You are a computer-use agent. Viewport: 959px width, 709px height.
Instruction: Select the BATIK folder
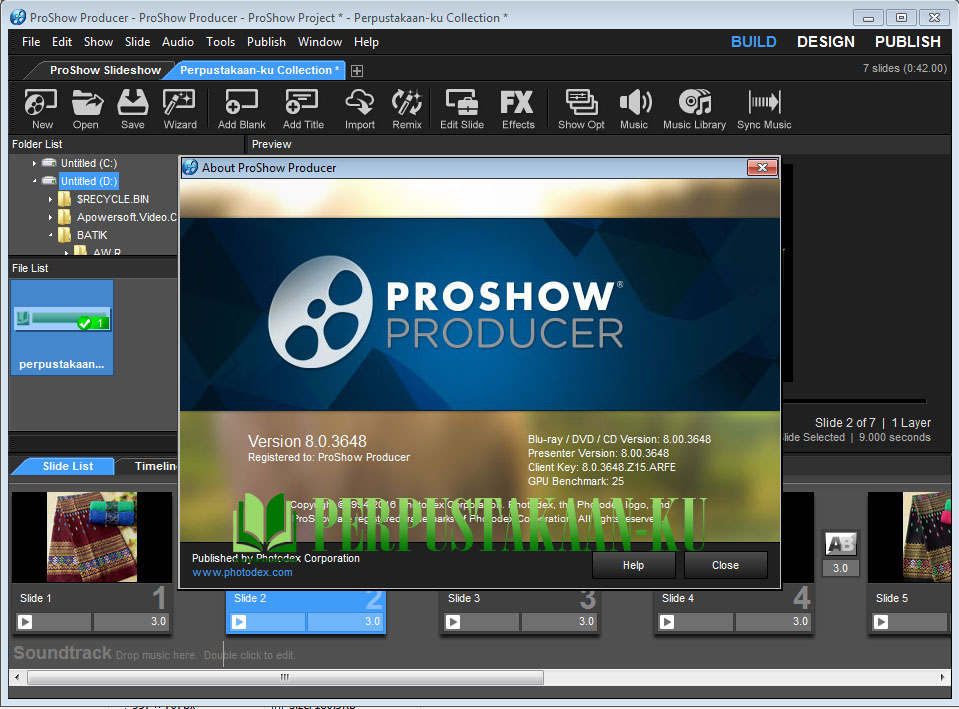point(92,235)
